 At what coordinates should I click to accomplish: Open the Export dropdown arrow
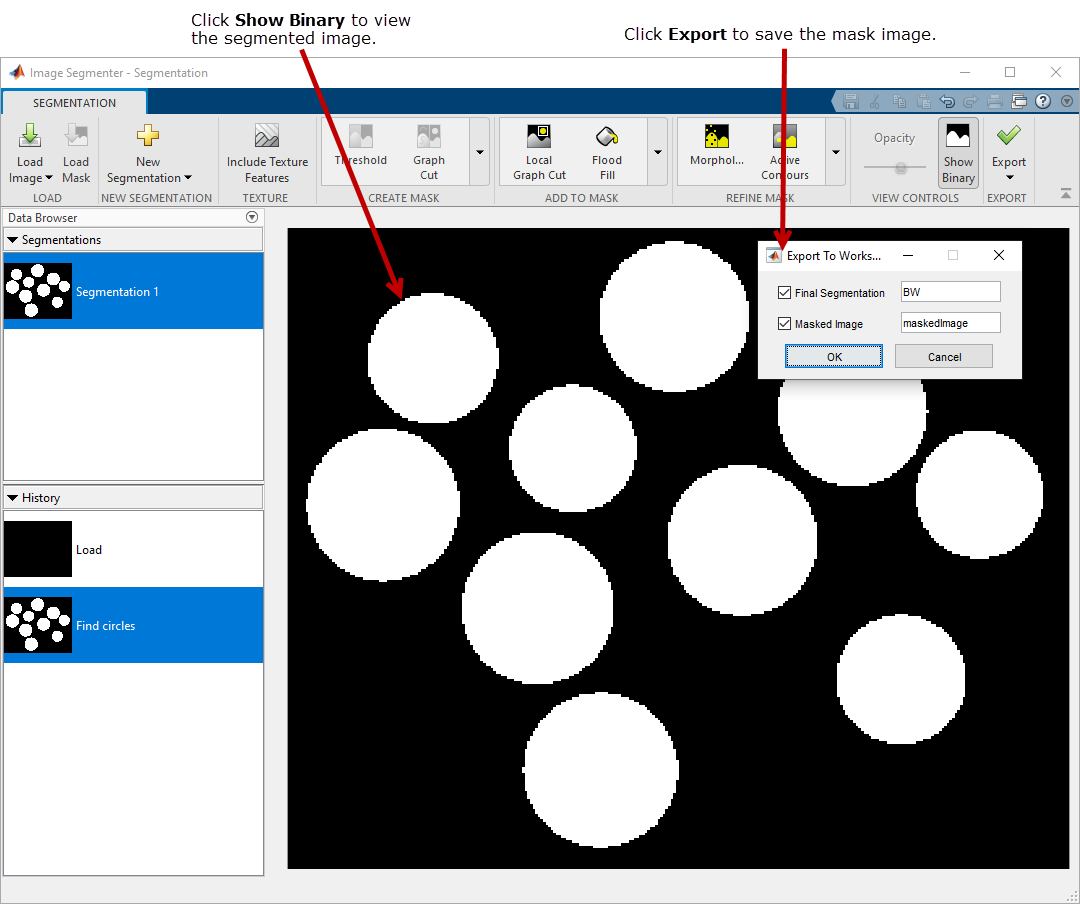click(1009, 178)
